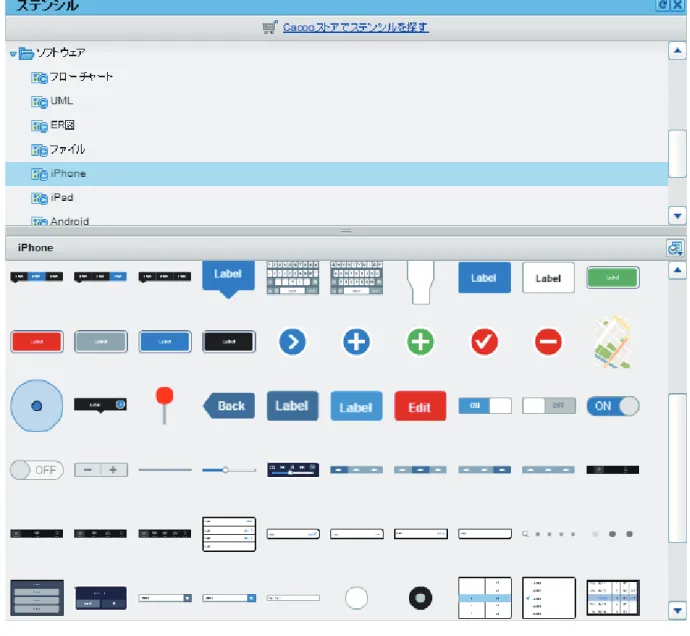Pick the white circle stencil
The image size is (690, 636).
coord(356,598)
